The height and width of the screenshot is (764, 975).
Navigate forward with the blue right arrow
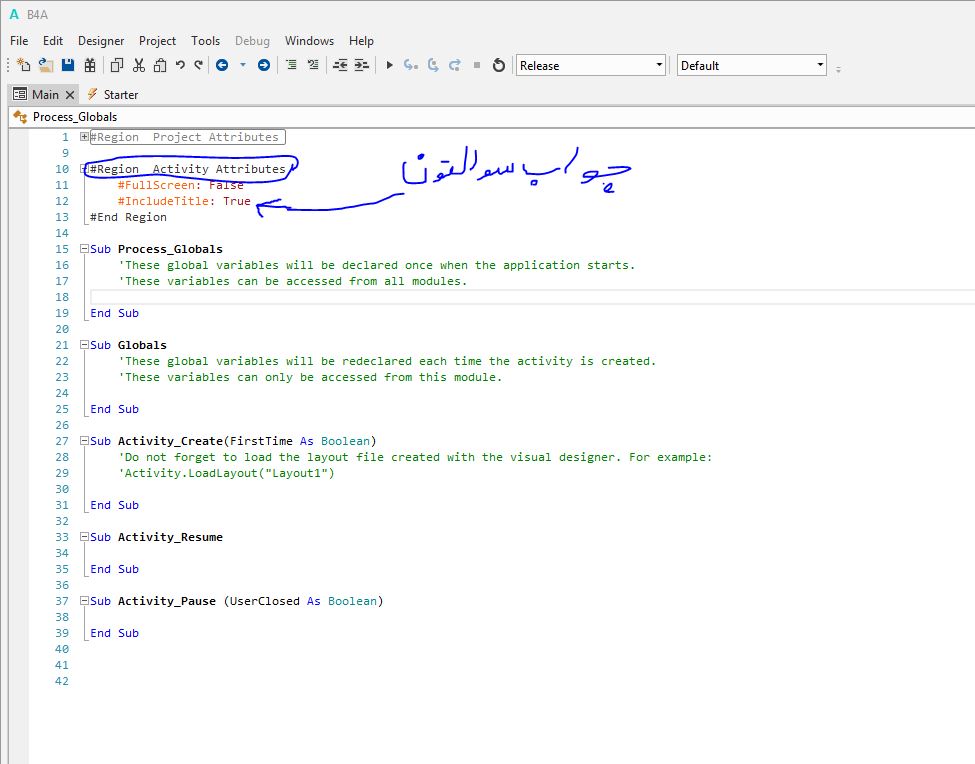[264, 65]
